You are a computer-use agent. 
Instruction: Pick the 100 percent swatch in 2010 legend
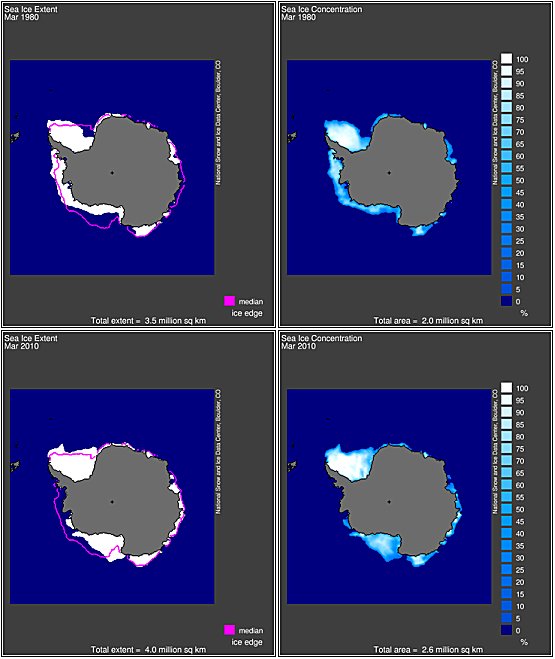[506, 387]
